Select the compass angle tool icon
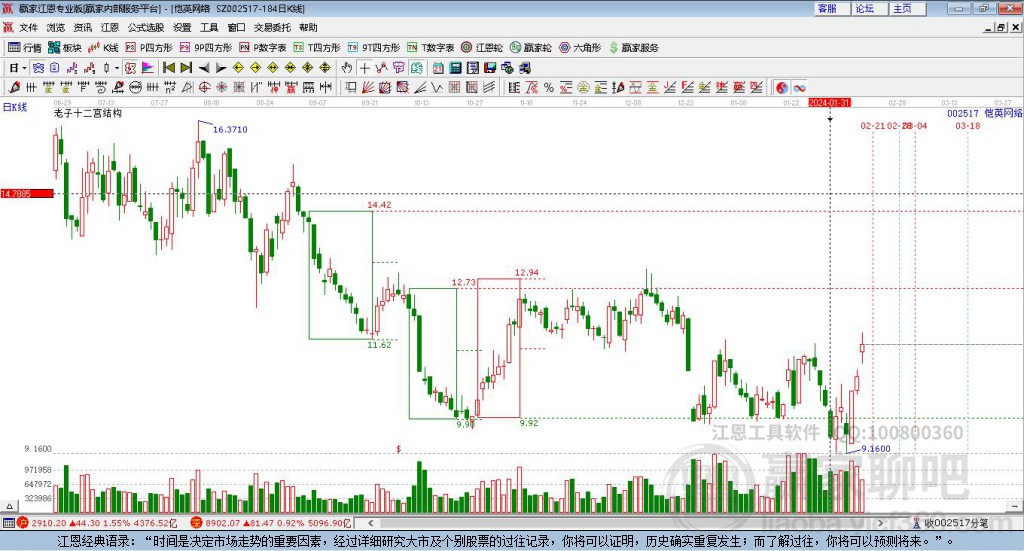 [187, 87]
